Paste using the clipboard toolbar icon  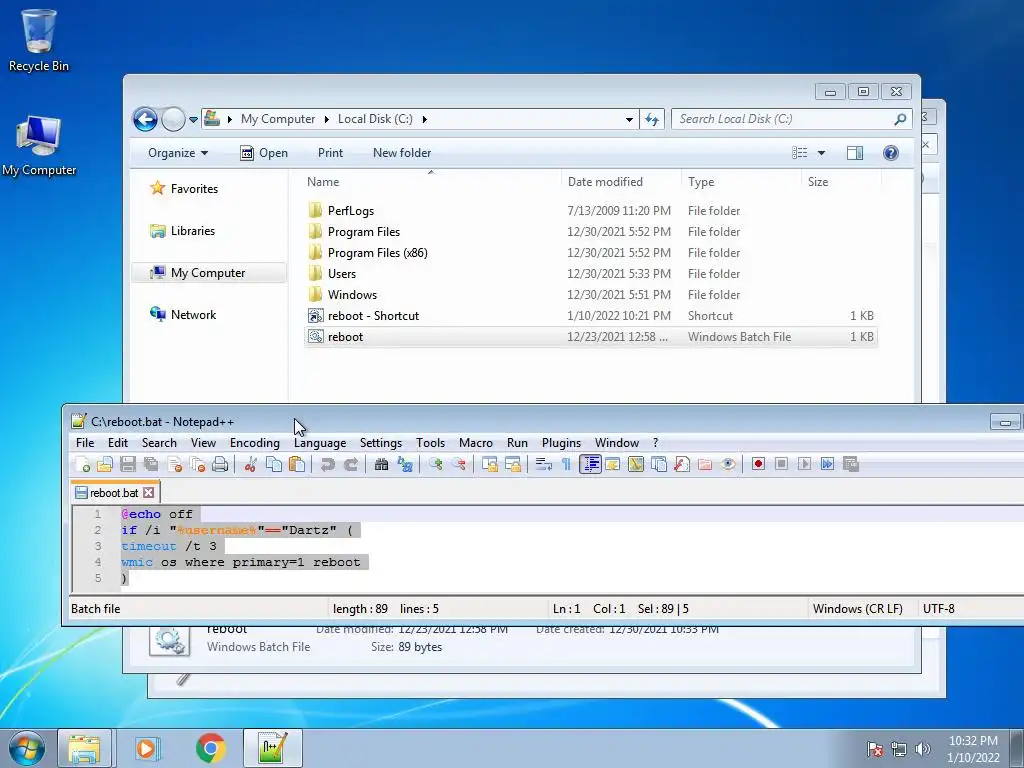pos(296,464)
